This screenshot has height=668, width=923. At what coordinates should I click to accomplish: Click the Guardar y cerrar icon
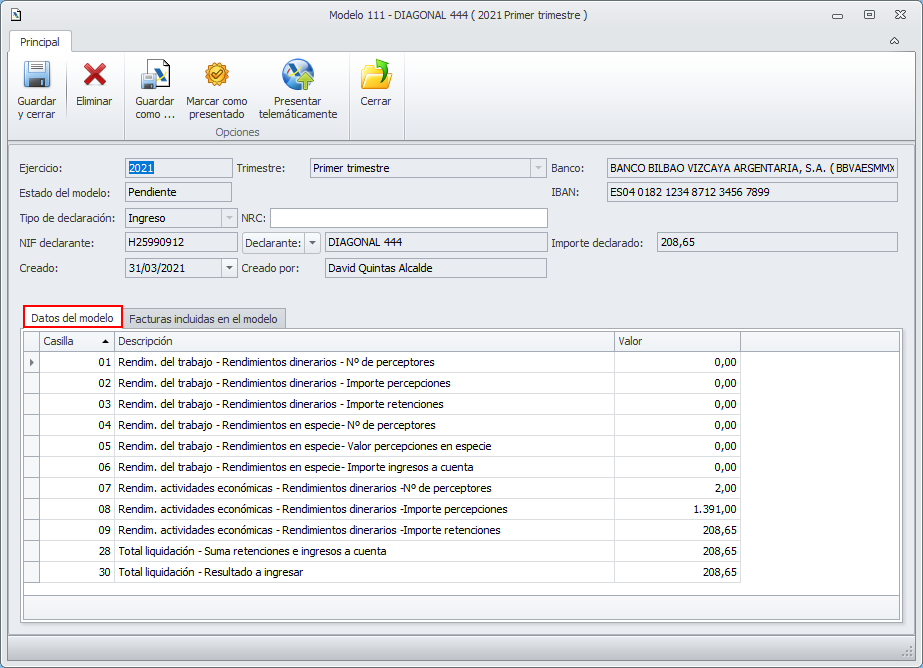tap(37, 77)
